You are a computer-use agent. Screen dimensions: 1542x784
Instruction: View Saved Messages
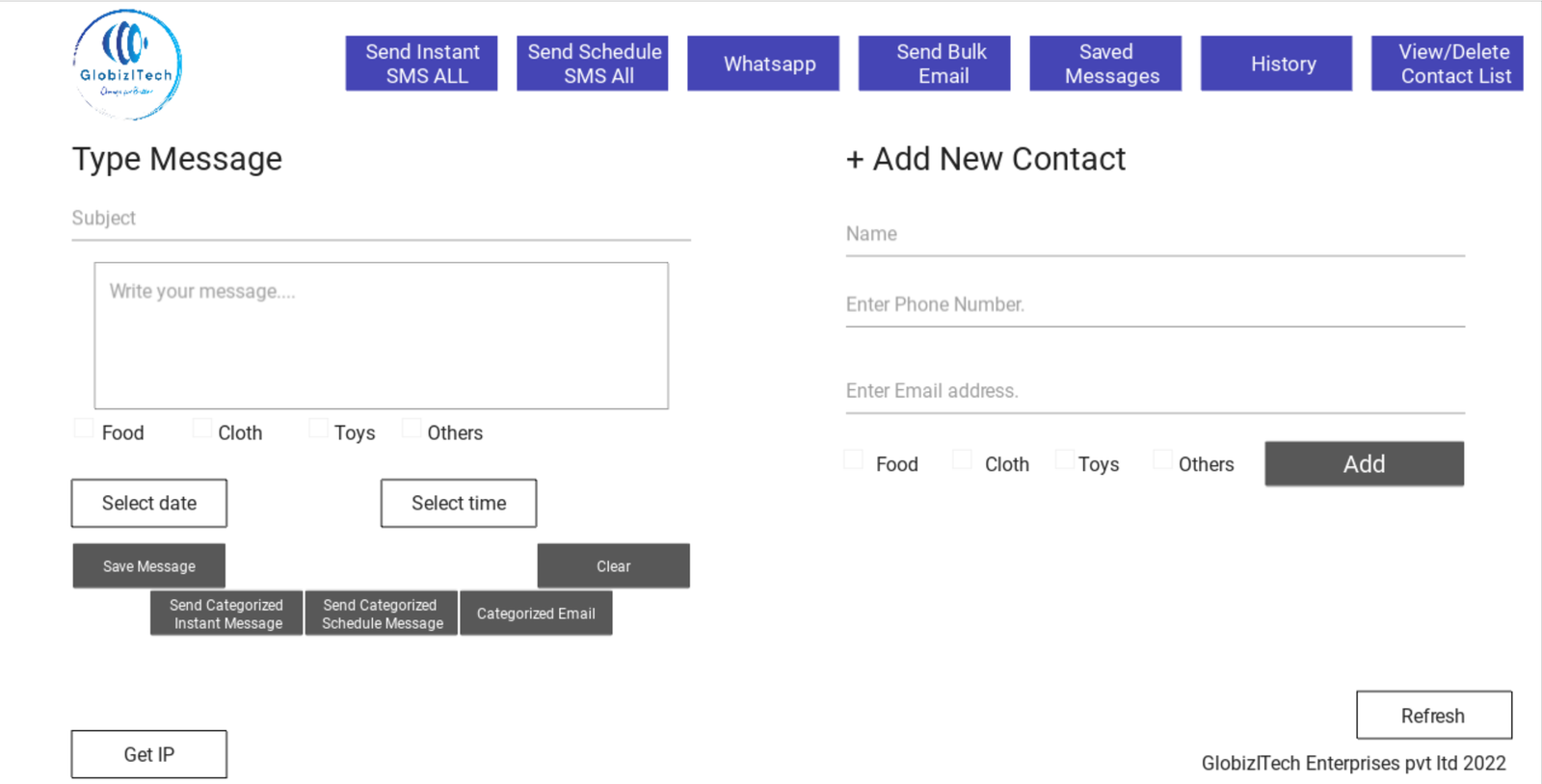coord(1105,64)
